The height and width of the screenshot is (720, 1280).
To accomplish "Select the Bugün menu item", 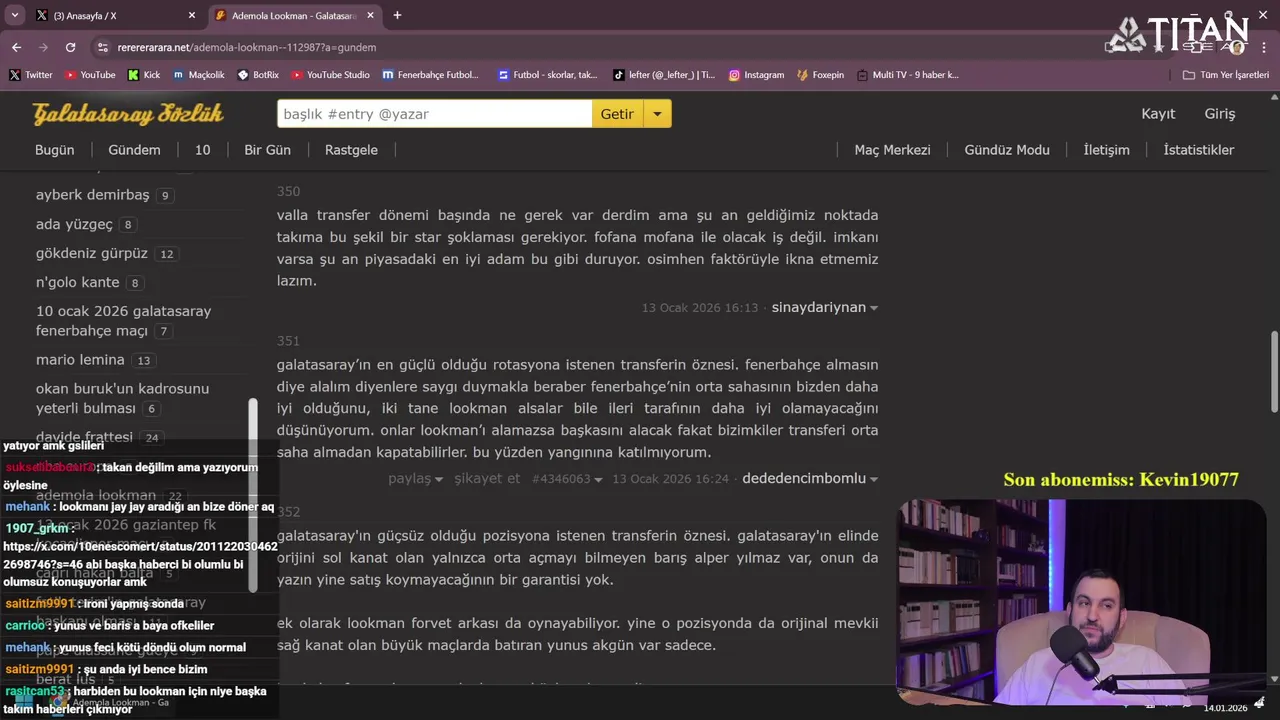I will coord(55,150).
